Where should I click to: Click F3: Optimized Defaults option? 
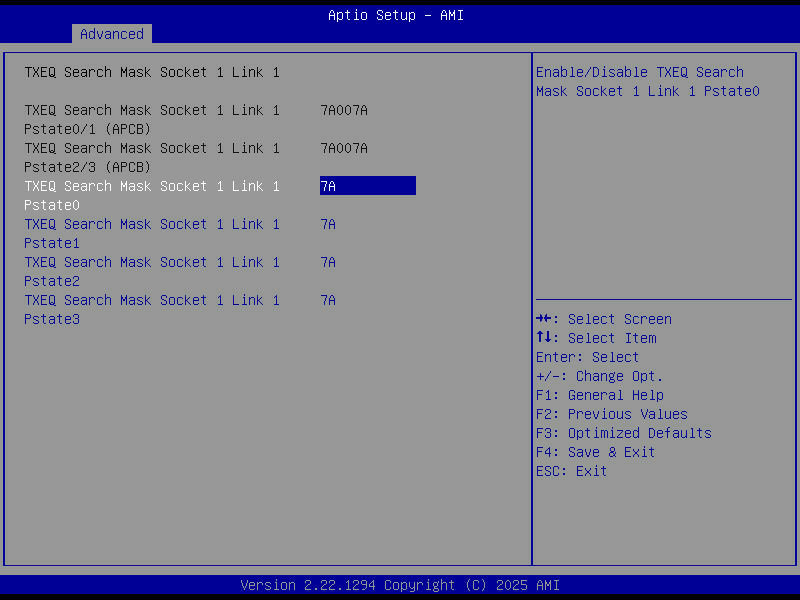pyautogui.click(x=622, y=433)
